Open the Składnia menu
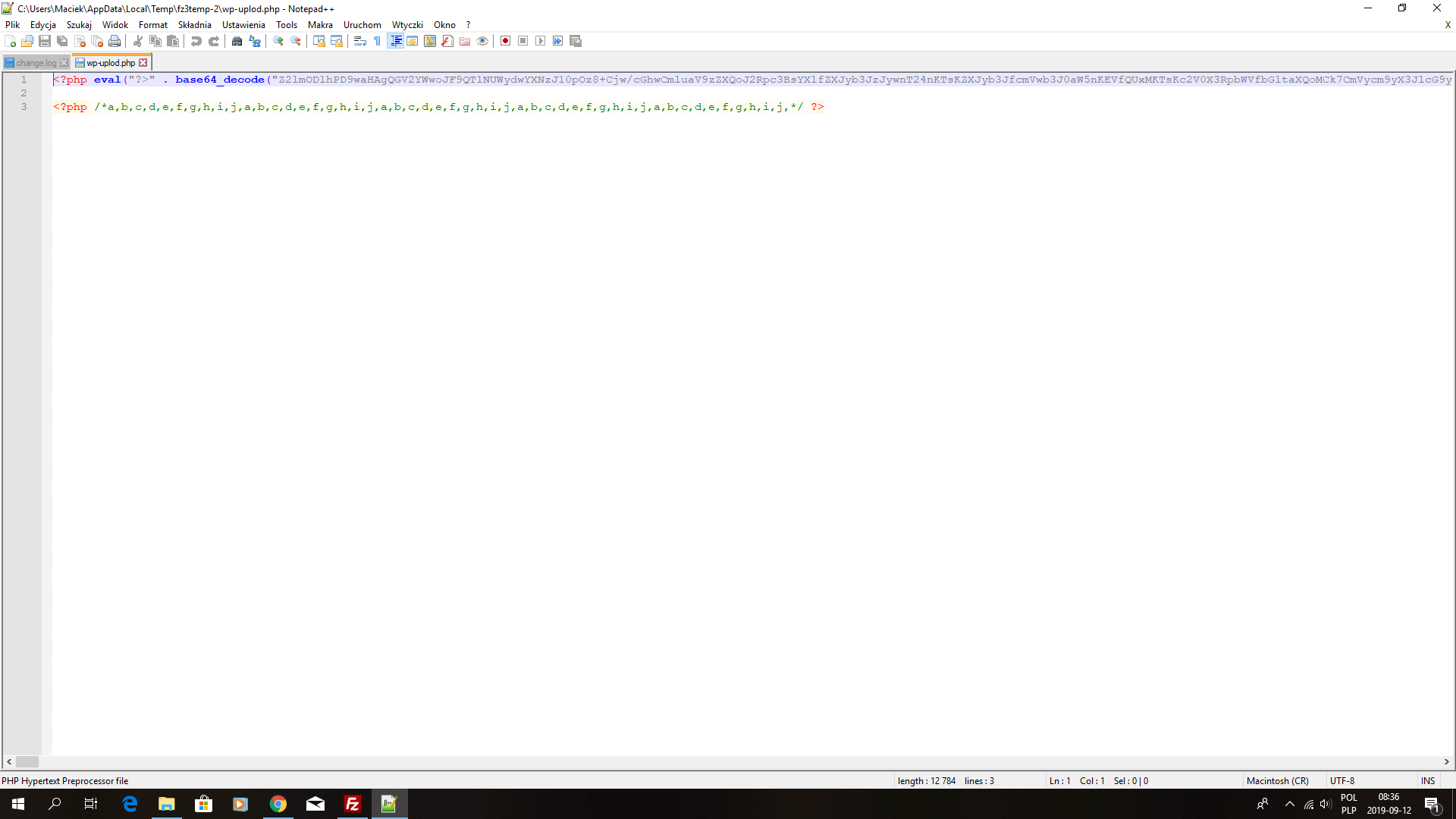1456x819 pixels. pyautogui.click(x=194, y=25)
